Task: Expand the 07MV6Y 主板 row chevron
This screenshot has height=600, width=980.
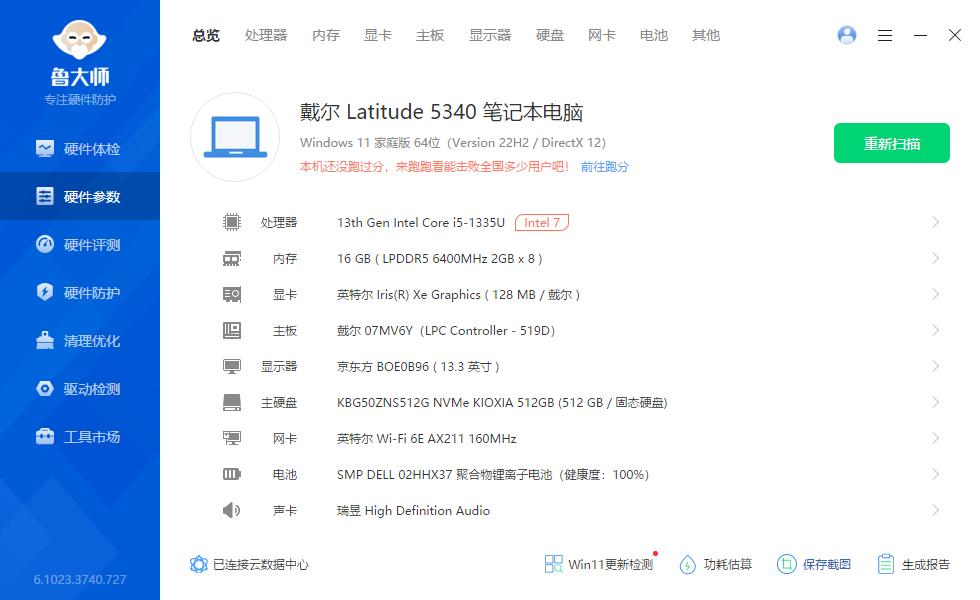Action: [936, 330]
